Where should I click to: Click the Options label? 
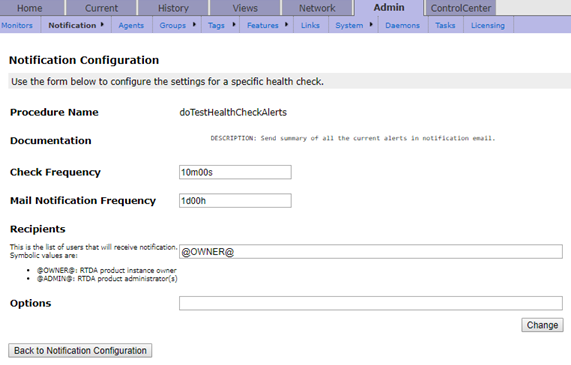[31, 303]
